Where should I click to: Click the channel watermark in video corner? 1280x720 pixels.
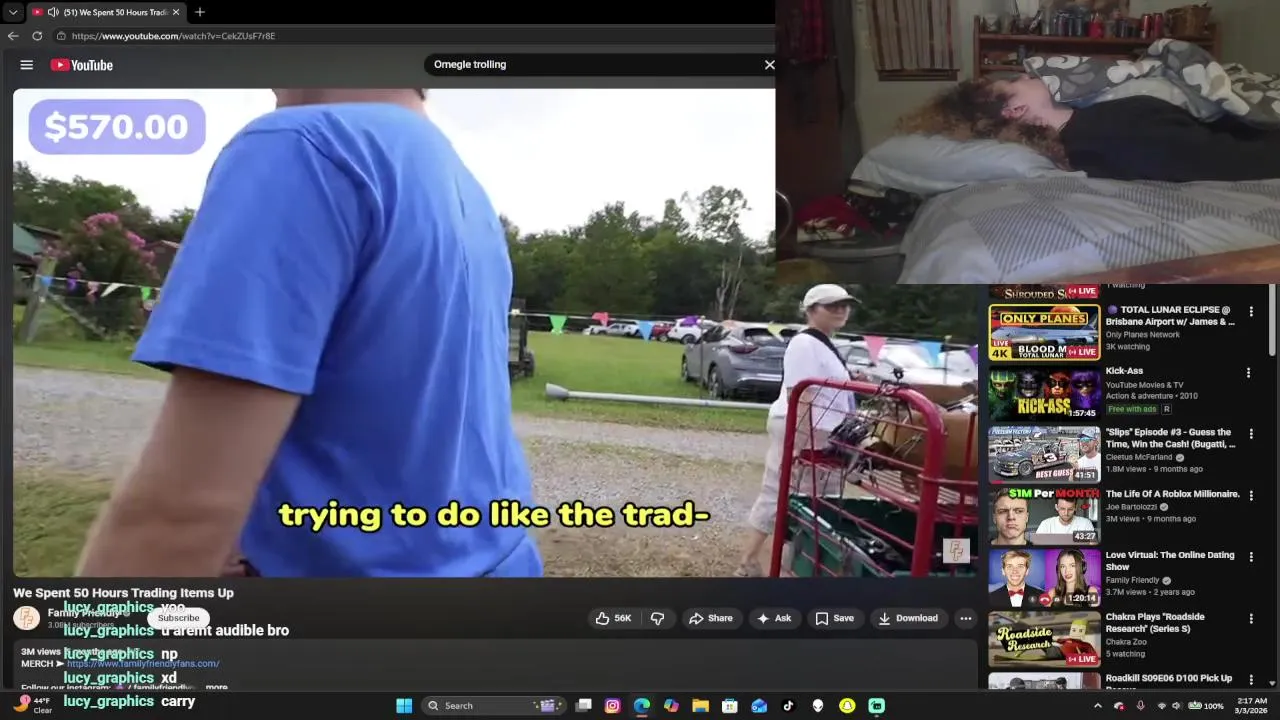[956, 551]
